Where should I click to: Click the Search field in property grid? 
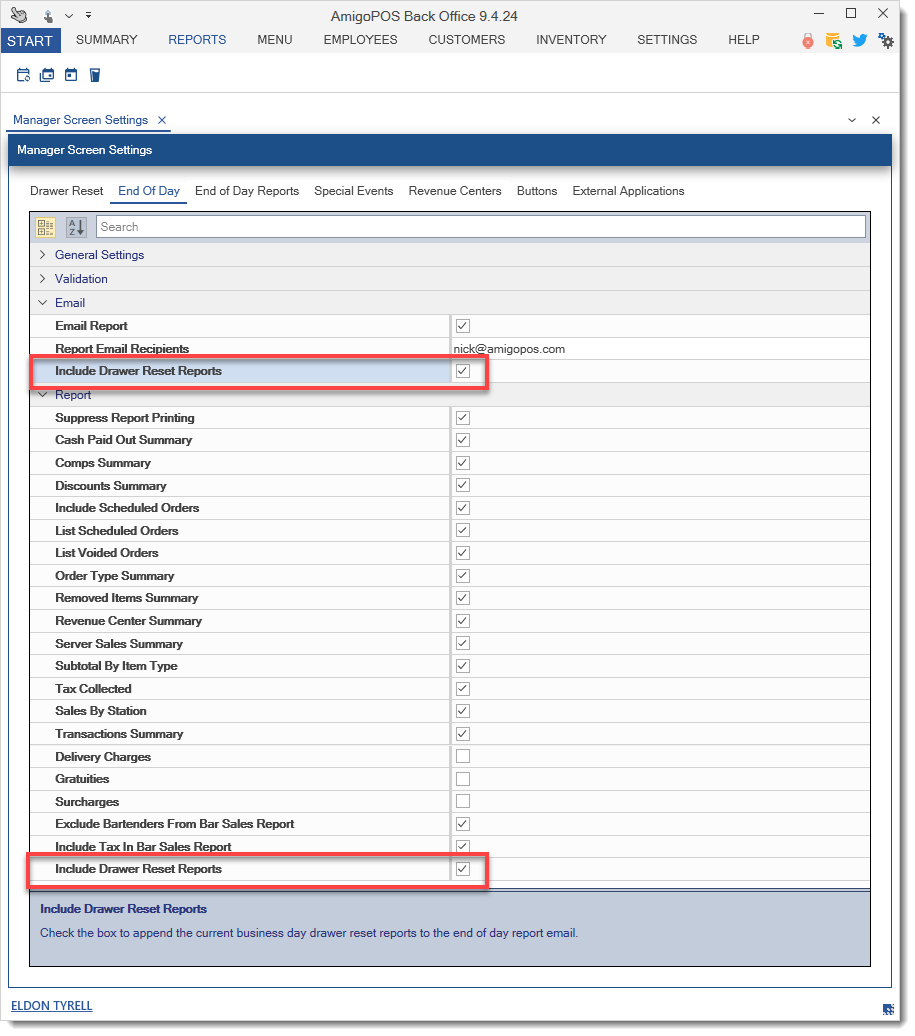480,227
